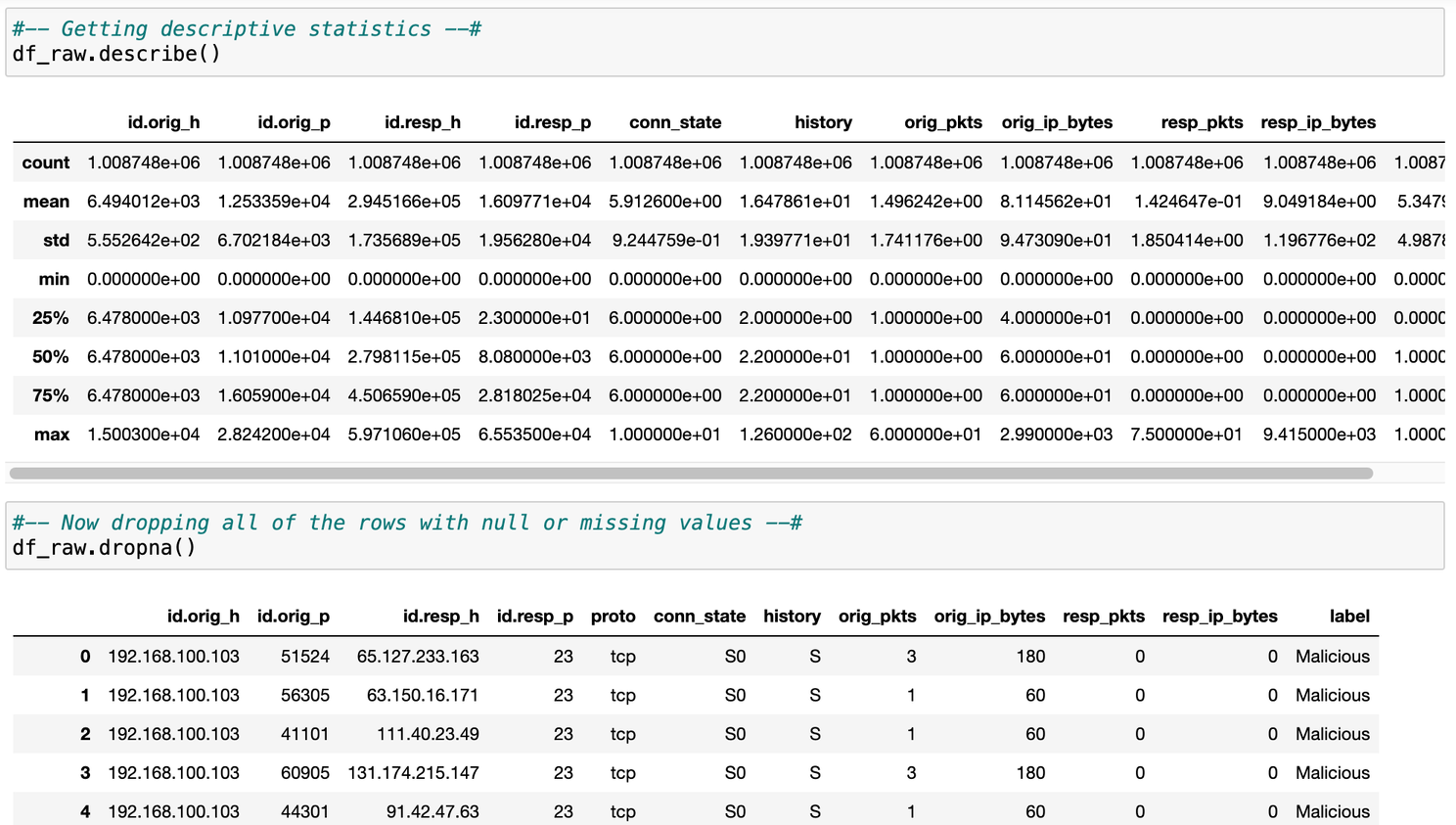This screenshot has width=1456, height=825.
Task: Select origin port value 56305
Action: 304,696
